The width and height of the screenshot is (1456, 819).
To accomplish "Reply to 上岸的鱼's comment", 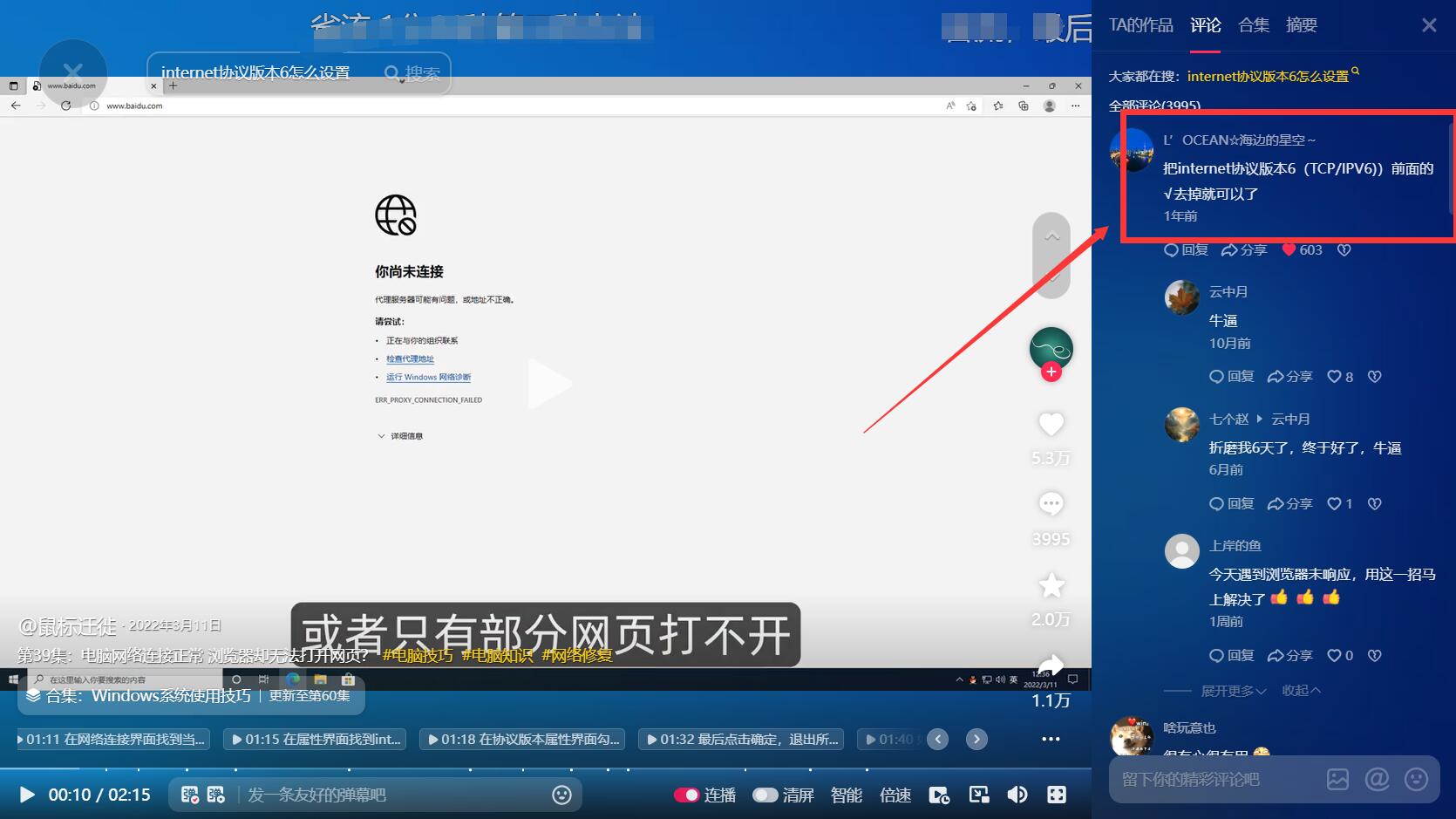I will point(1232,656).
